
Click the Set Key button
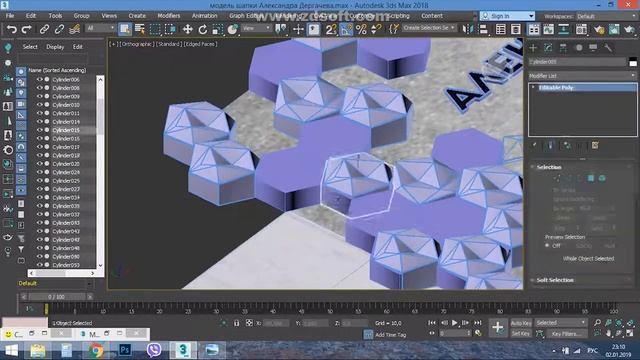coord(521,333)
